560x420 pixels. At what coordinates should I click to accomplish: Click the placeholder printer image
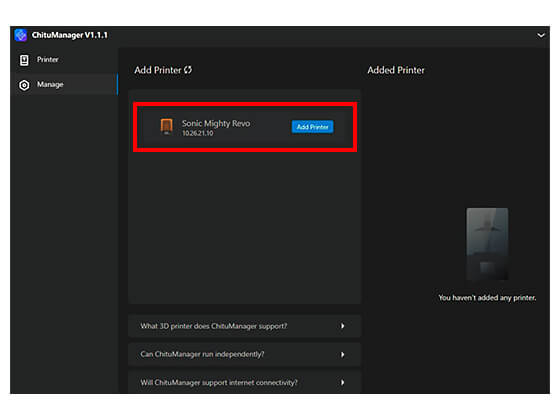pyautogui.click(x=487, y=244)
